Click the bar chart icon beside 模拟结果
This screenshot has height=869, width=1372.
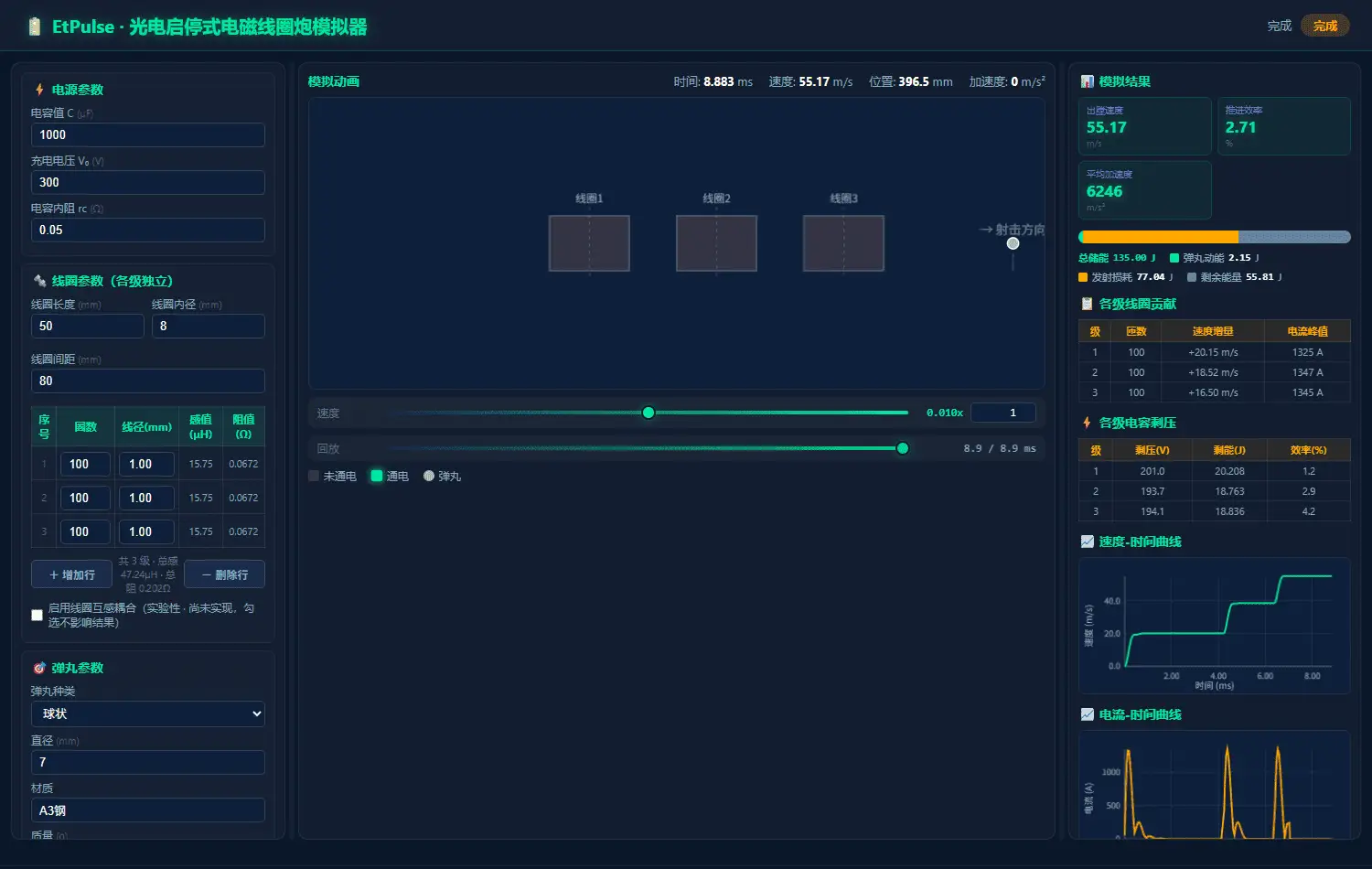pyautogui.click(x=1087, y=81)
